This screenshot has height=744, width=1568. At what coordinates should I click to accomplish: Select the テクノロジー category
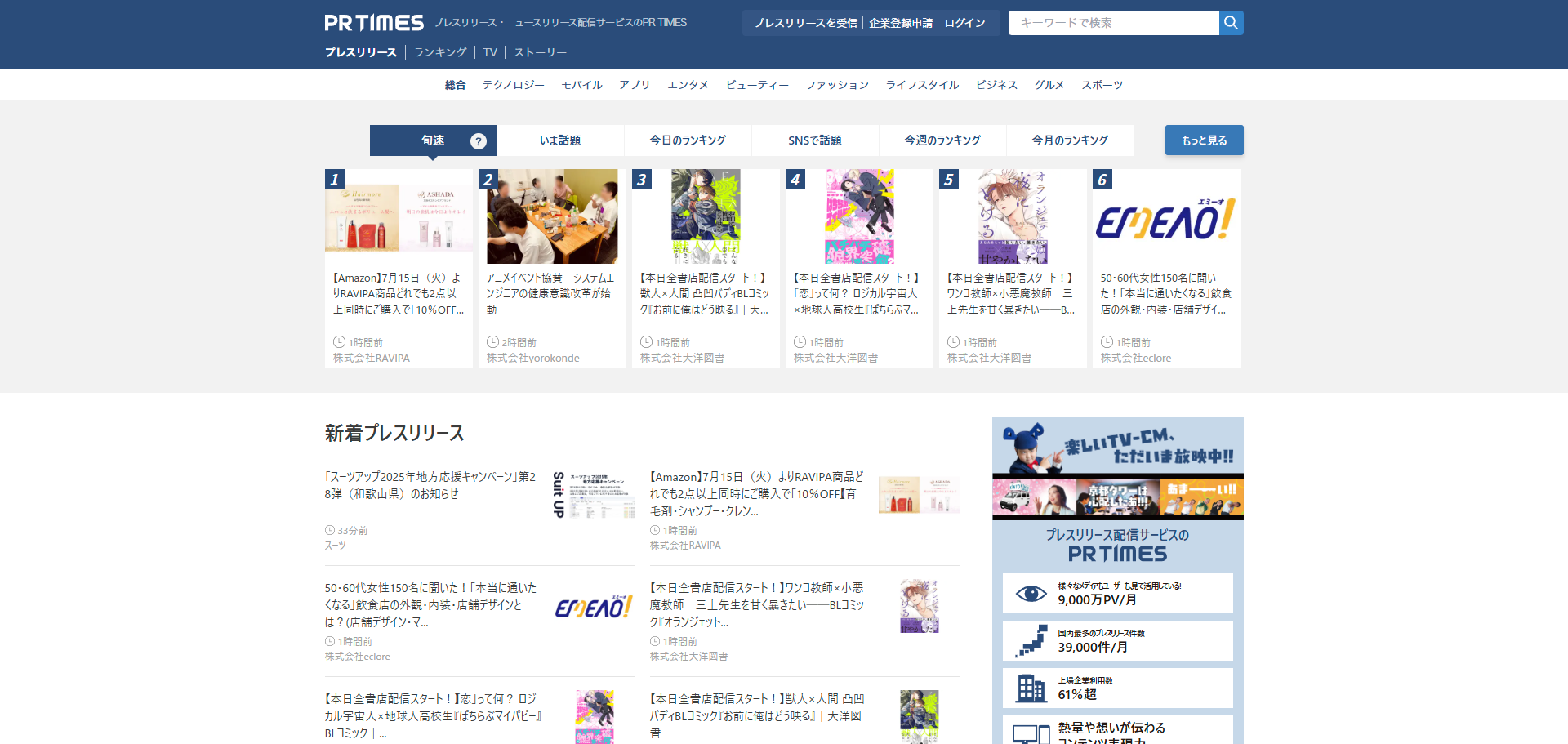pyautogui.click(x=514, y=85)
